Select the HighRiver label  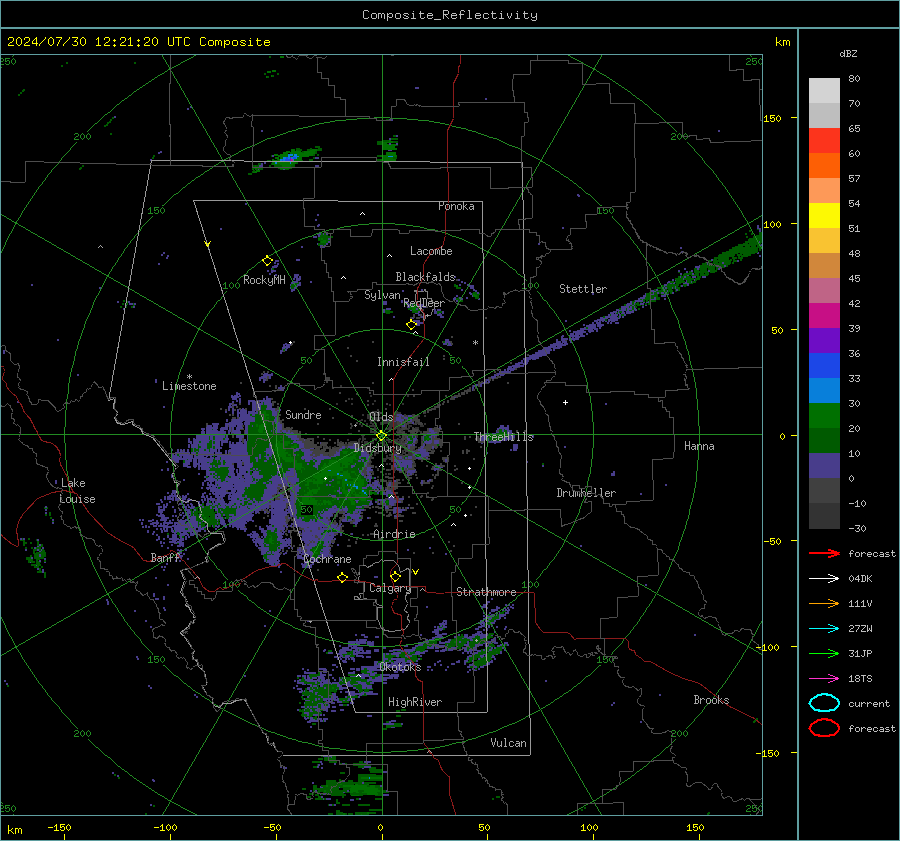tap(415, 702)
